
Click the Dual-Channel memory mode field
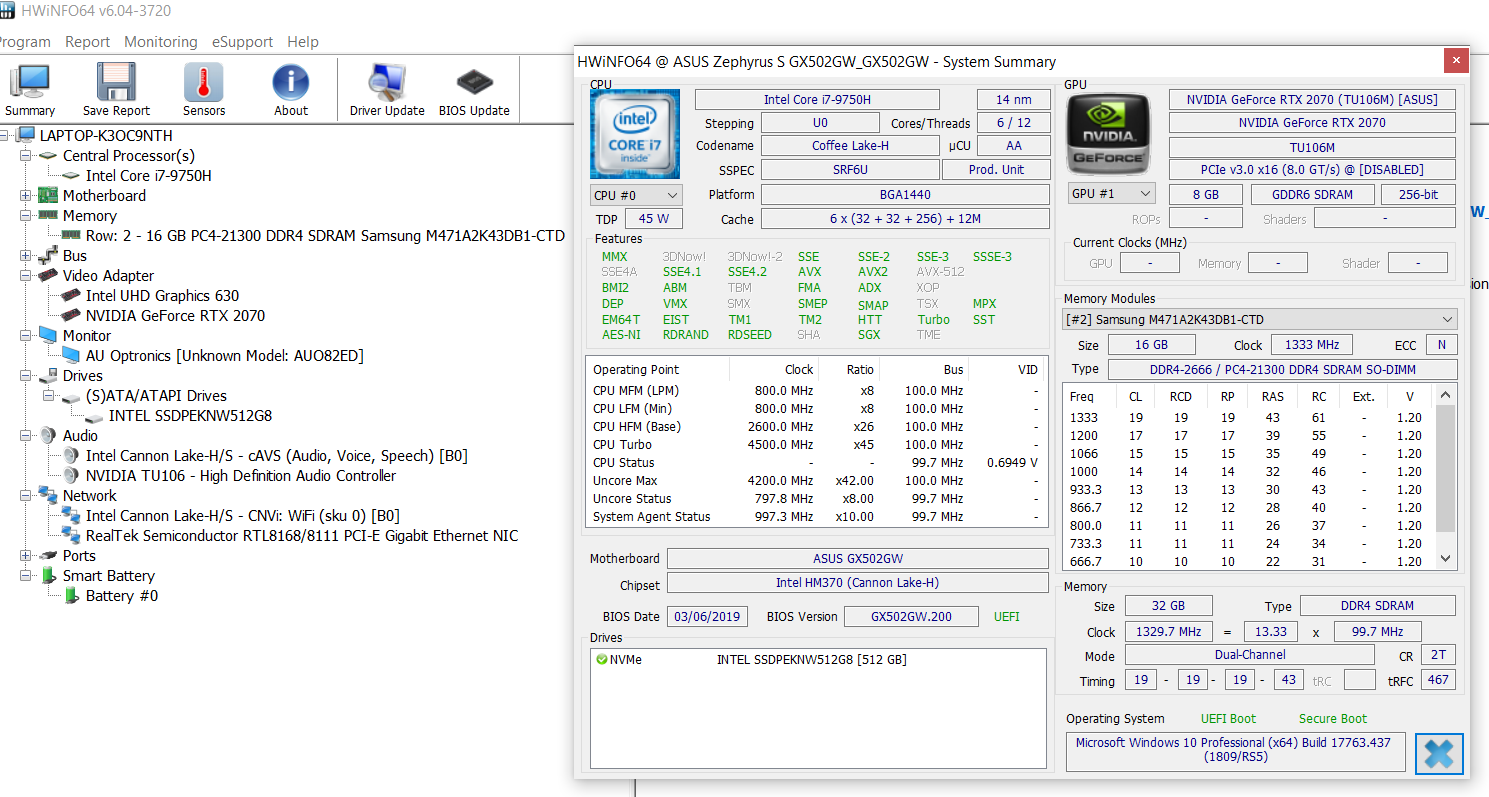[1250, 655]
